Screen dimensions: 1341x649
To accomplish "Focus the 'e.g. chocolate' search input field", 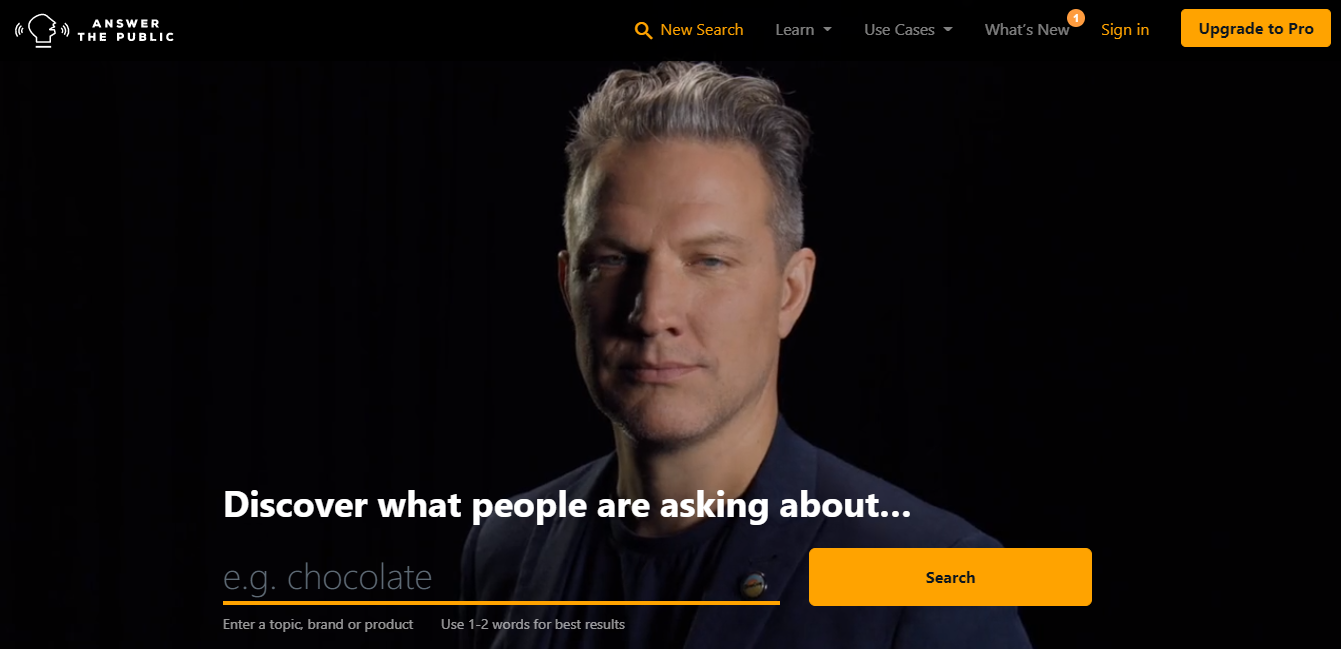I will click(x=501, y=577).
